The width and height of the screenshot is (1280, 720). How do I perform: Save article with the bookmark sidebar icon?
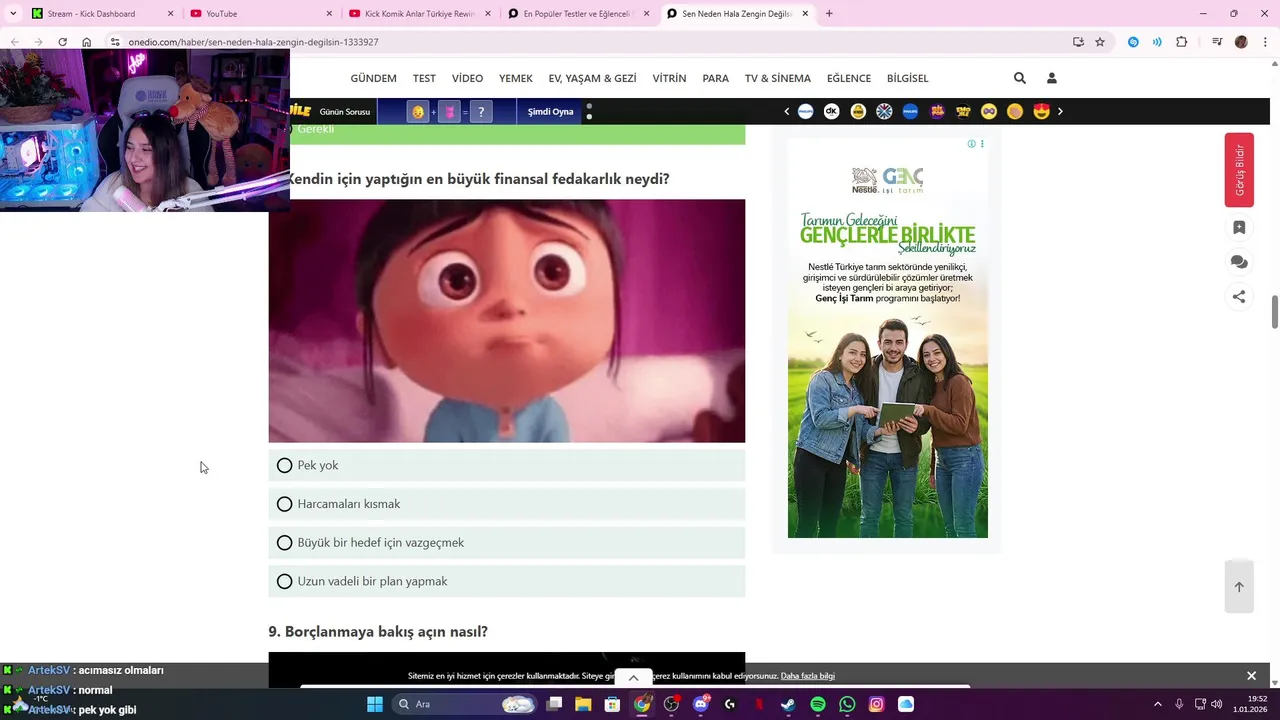pyautogui.click(x=1239, y=228)
